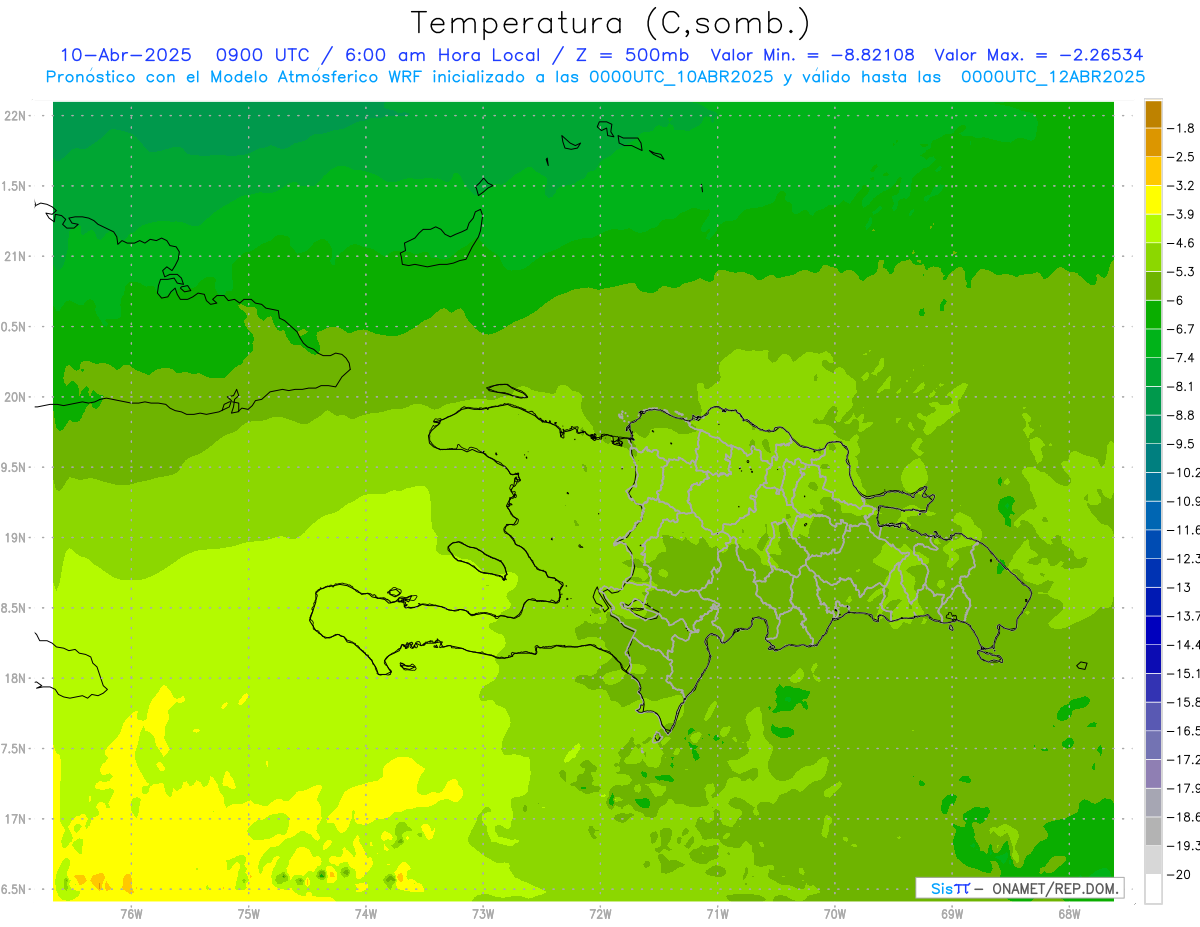Screen dimensions: 1200x927
Task: Click the 20N latitude label
Action: [16, 397]
